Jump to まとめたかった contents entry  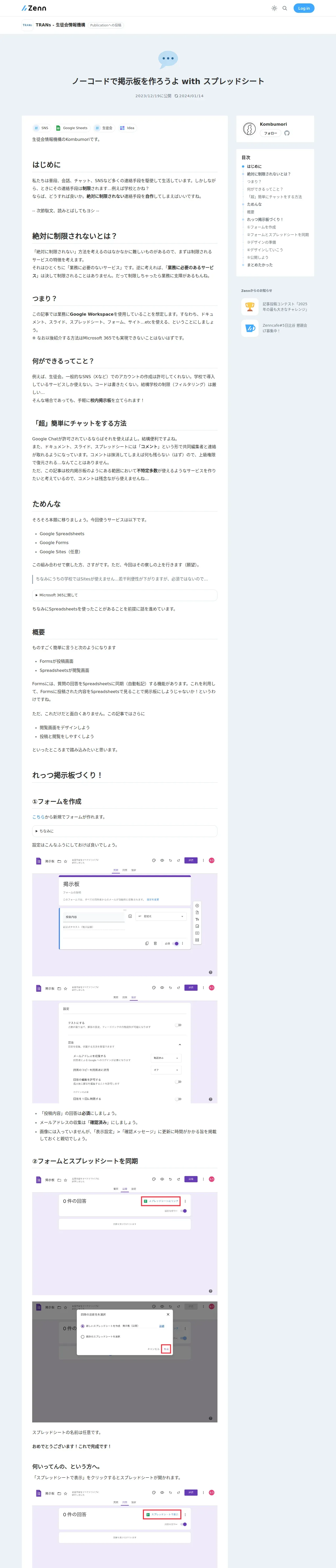point(260,265)
